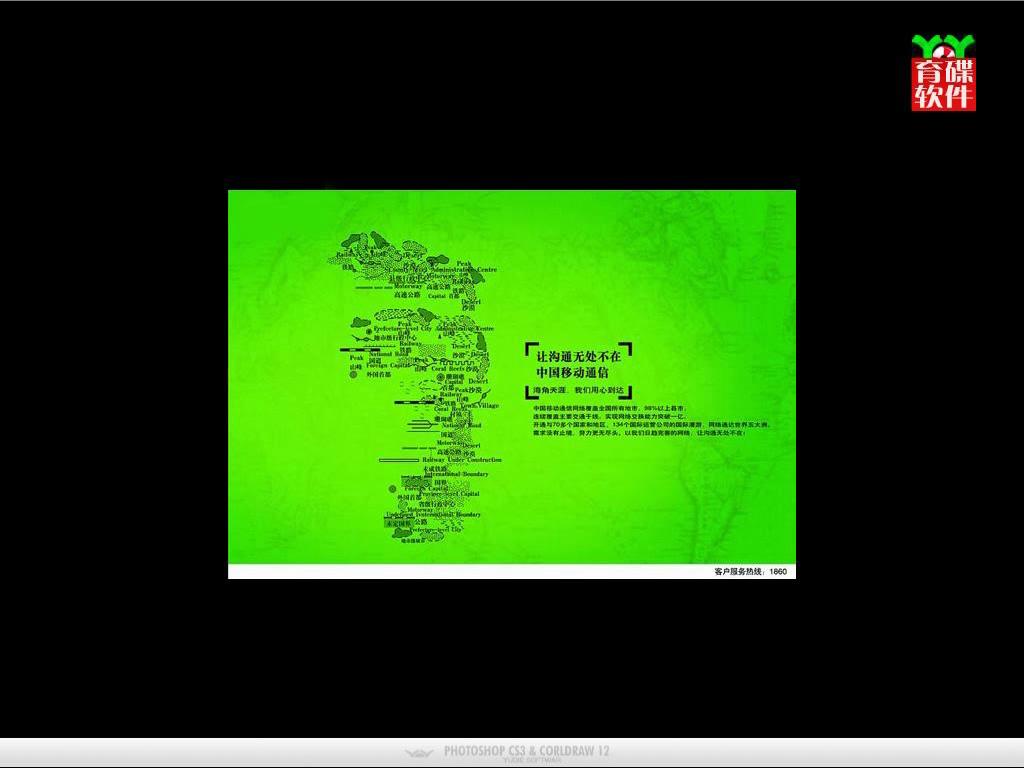Click the 育碟软件 logo in the corner
The height and width of the screenshot is (768, 1024).
(944, 73)
